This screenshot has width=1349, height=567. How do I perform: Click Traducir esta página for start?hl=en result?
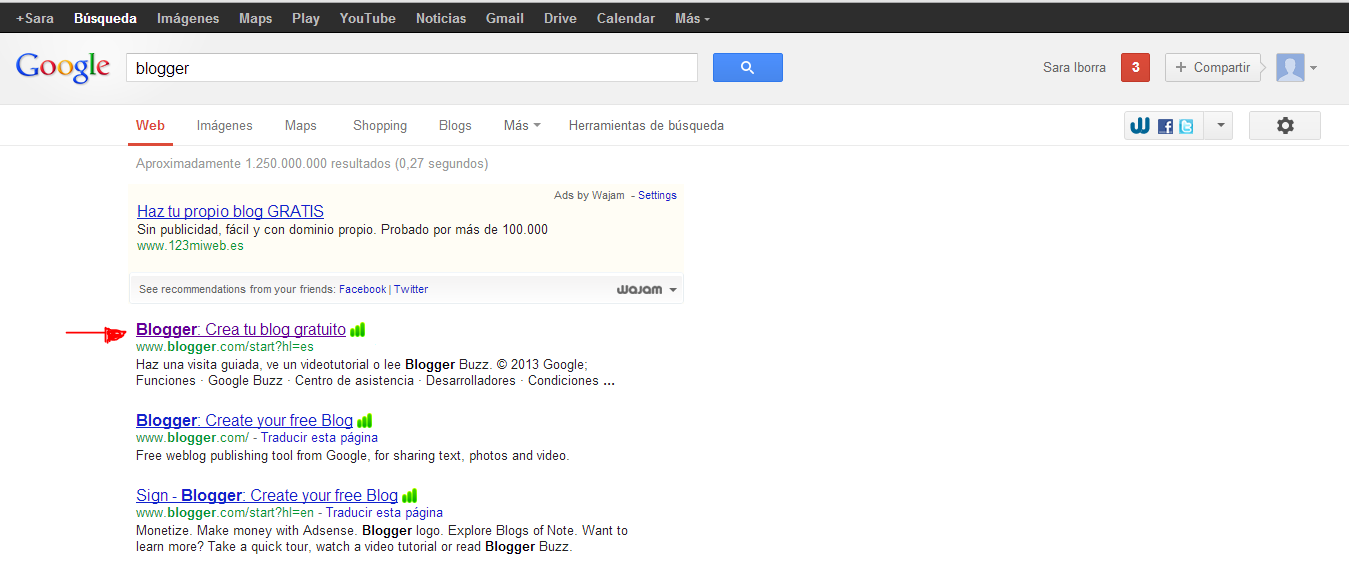pyautogui.click(x=384, y=513)
